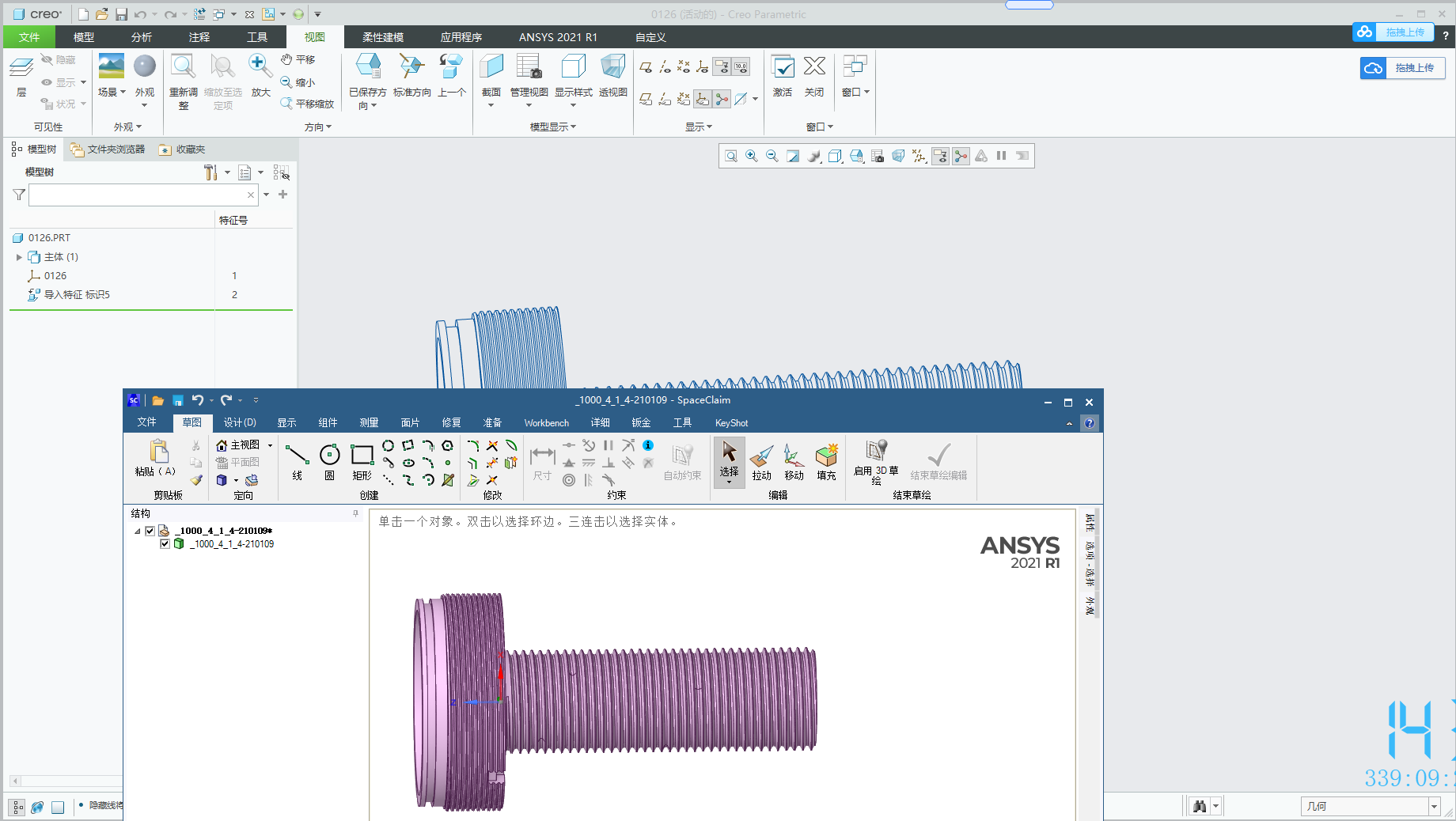Open the 设计(D) tab in SpaceClaim
Screen dimensions: 1456x821
(x=240, y=422)
